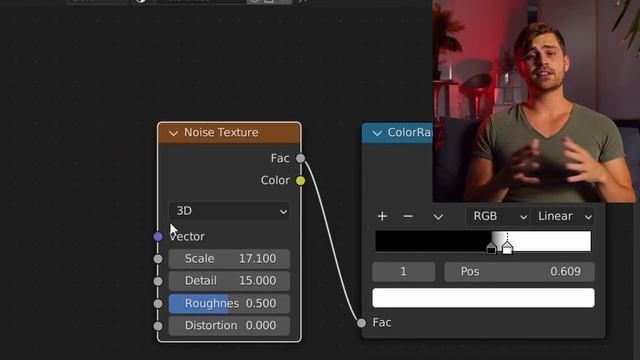Select the black color stop handle
Viewport: 640px width, 360px height.
(x=491, y=248)
